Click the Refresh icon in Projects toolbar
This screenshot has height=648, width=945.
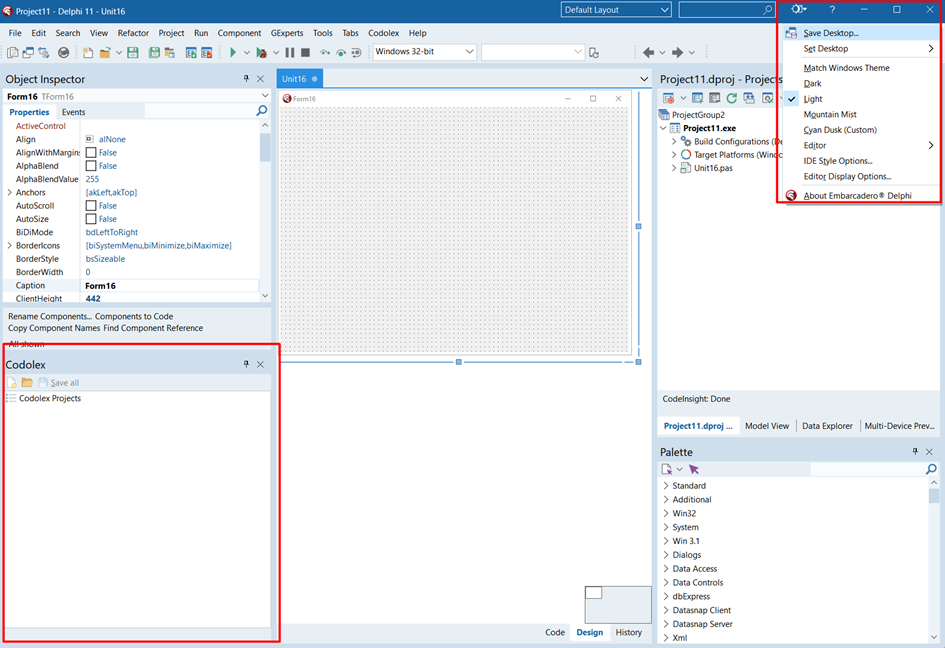[732, 98]
